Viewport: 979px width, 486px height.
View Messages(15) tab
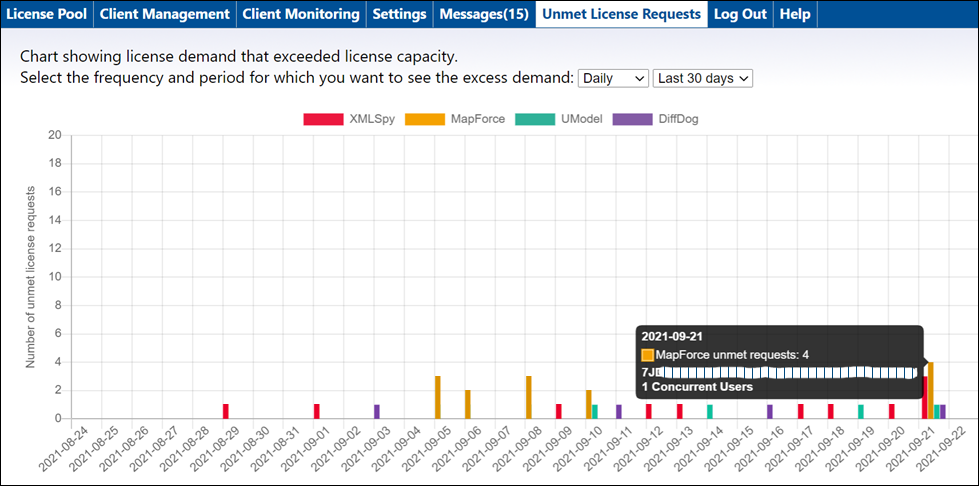tap(484, 14)
